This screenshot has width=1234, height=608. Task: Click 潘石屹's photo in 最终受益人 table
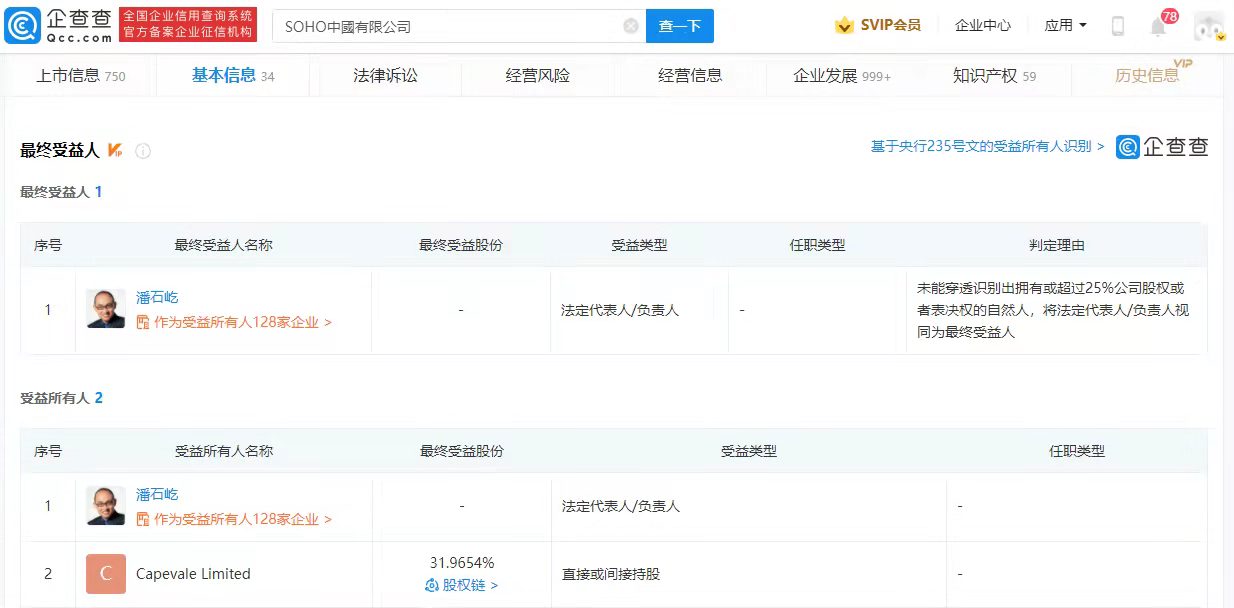106,309
